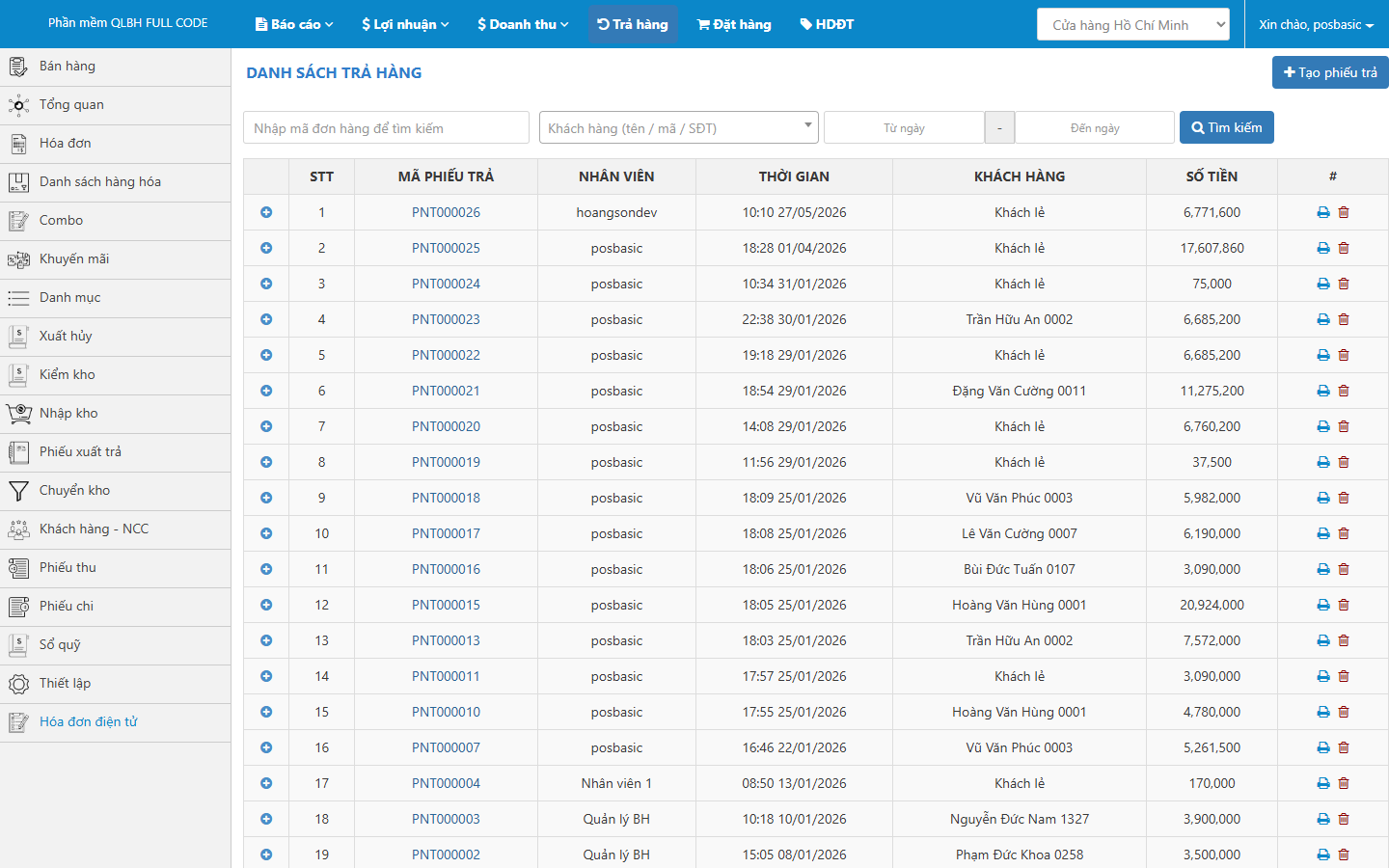Print return slip PNT000025
This screenshot has width=1389, height=868.
(1323, 248)
